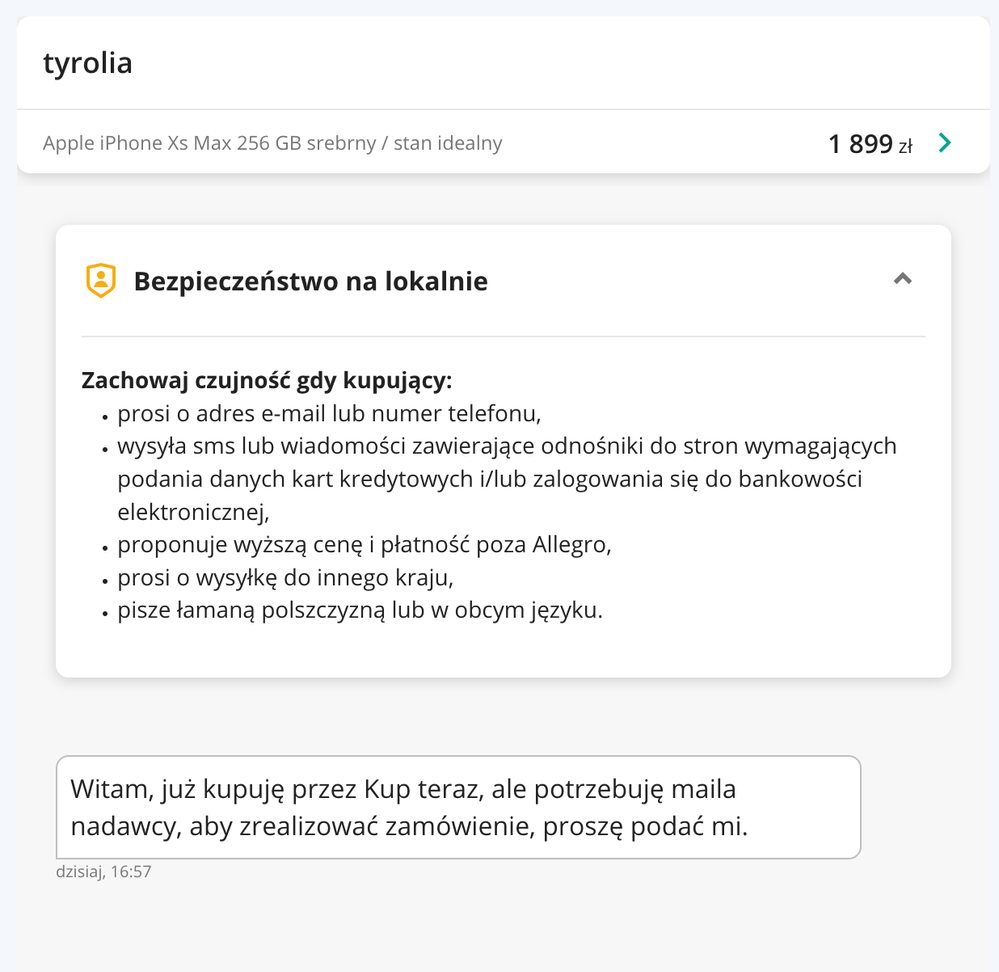The height and width of the screenshot is (972, 999).
Task: Click the zł currency label by the price
Action: tap(905, 146)
